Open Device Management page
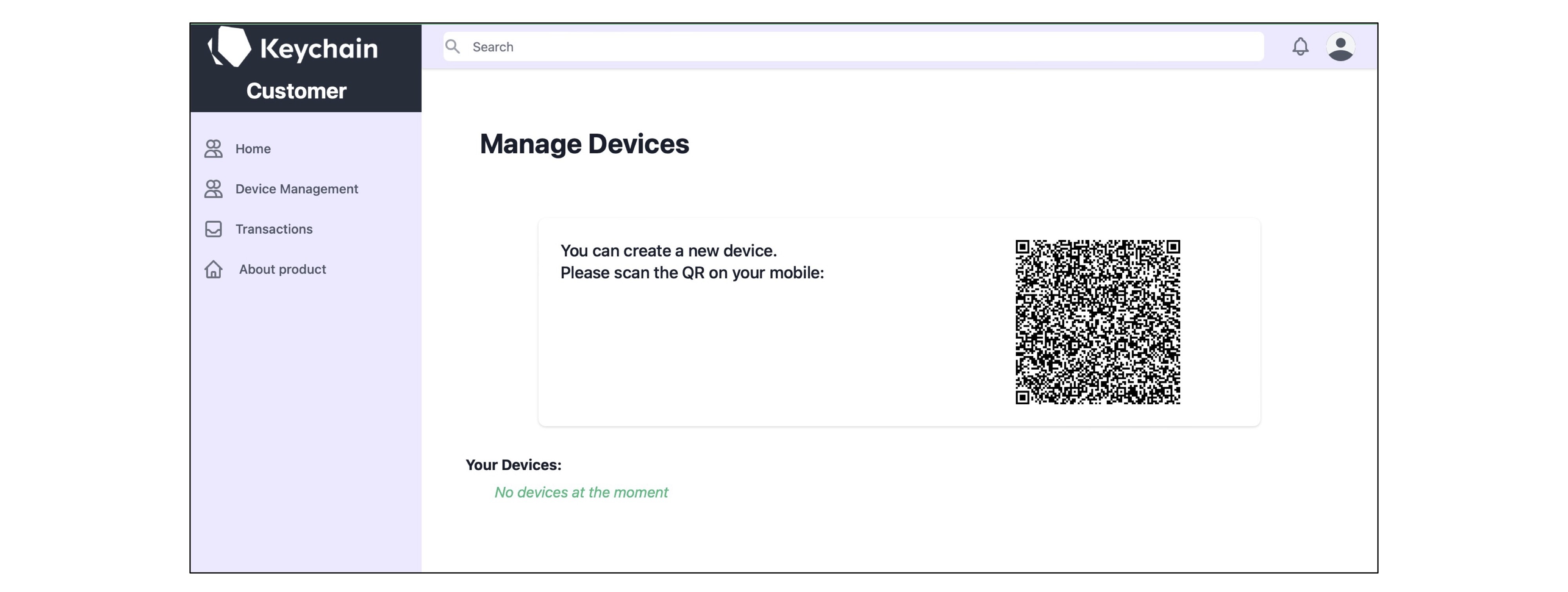 coord(296,189)
